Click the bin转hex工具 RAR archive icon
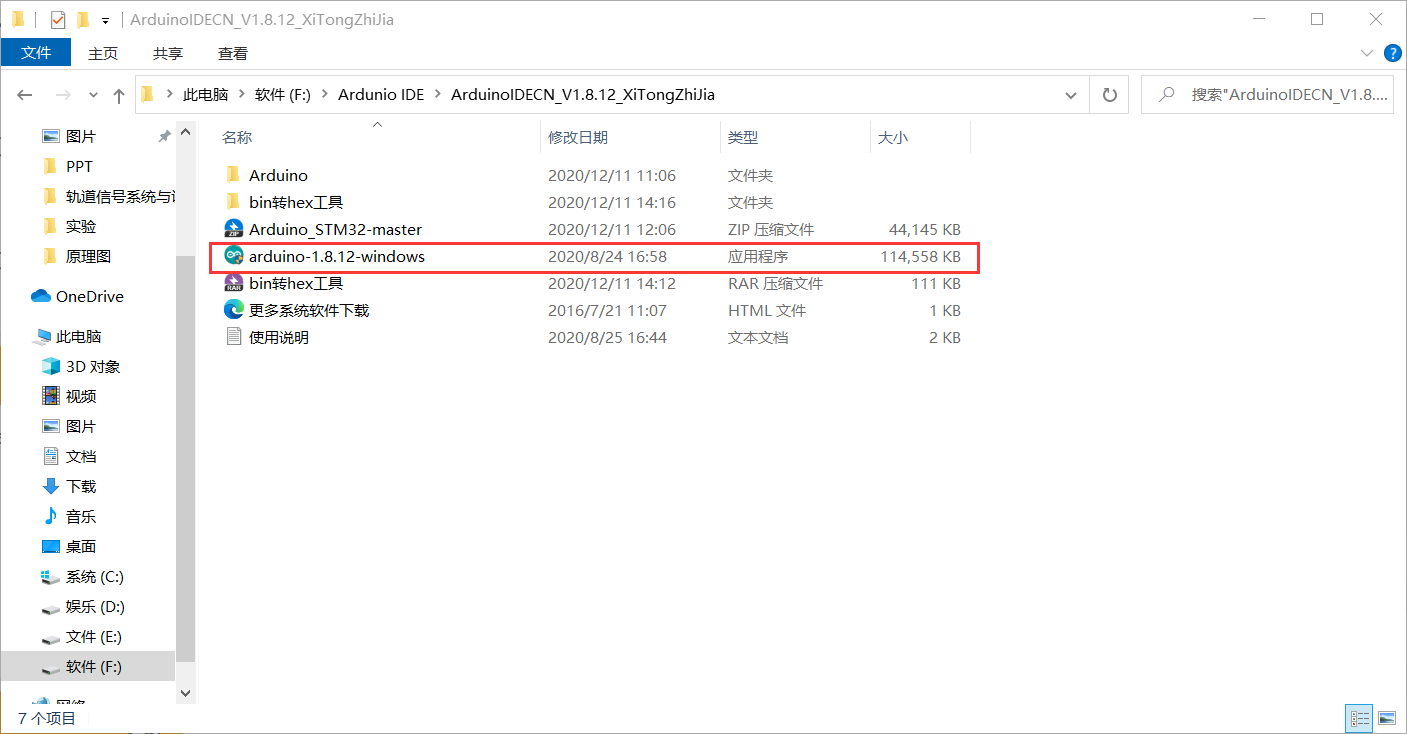 click(x=233, y=283)
